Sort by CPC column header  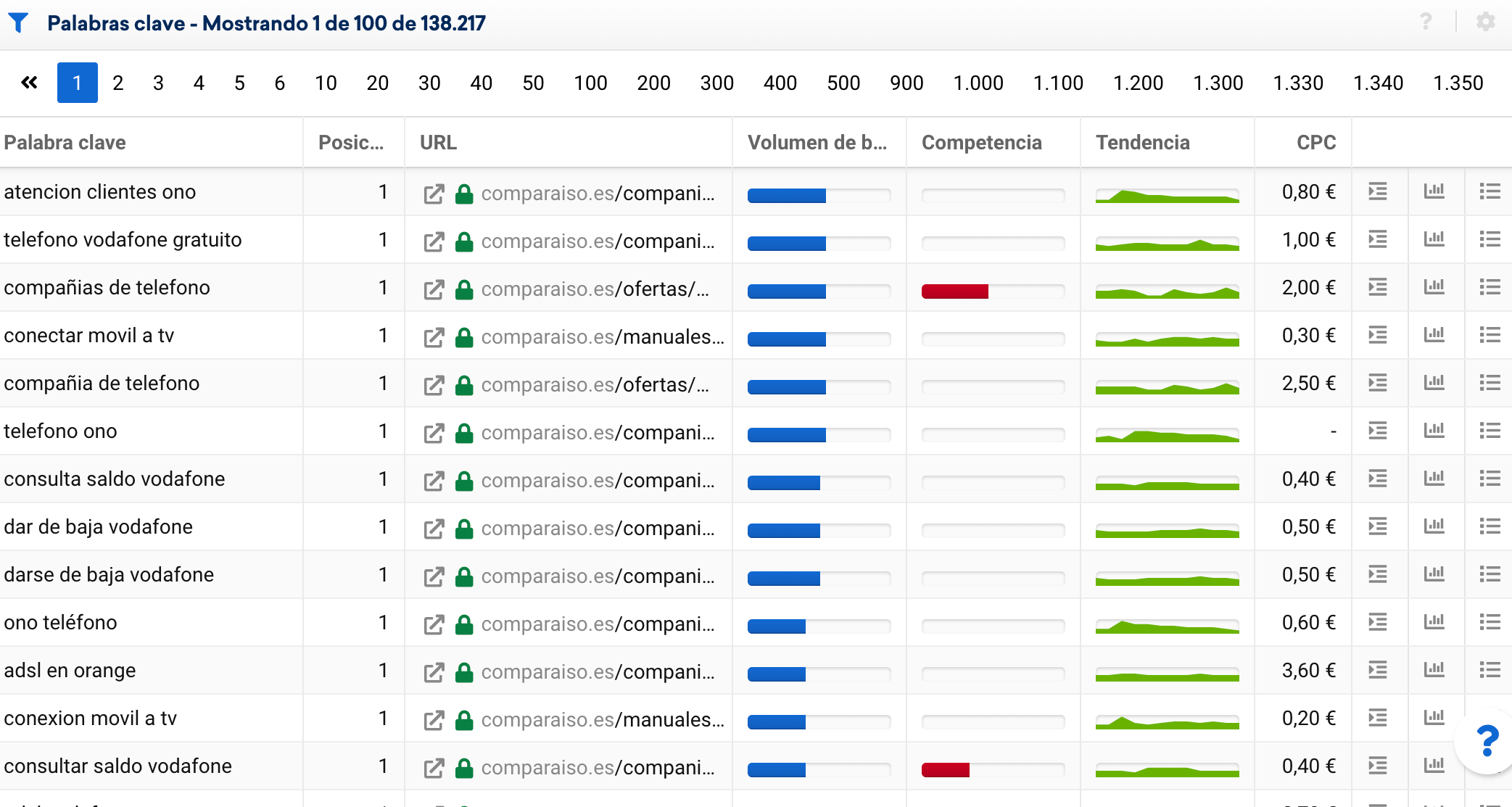click(x=1315, y=142)
